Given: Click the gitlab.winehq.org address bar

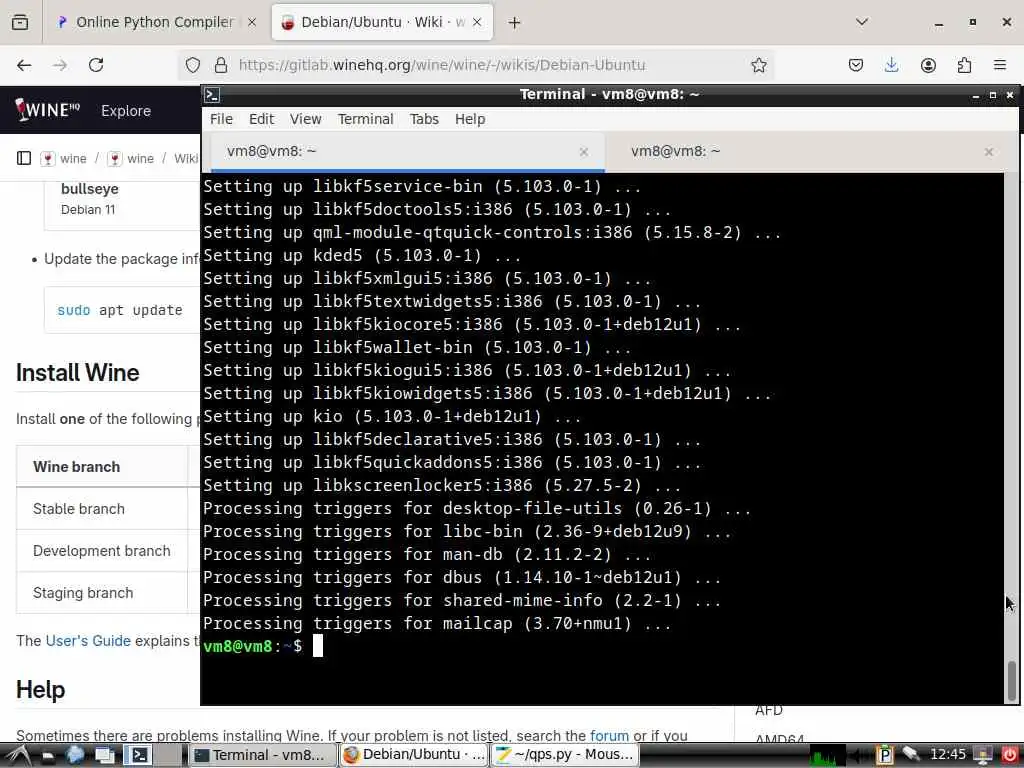Looking at the screenshot, I should point(442,65).
